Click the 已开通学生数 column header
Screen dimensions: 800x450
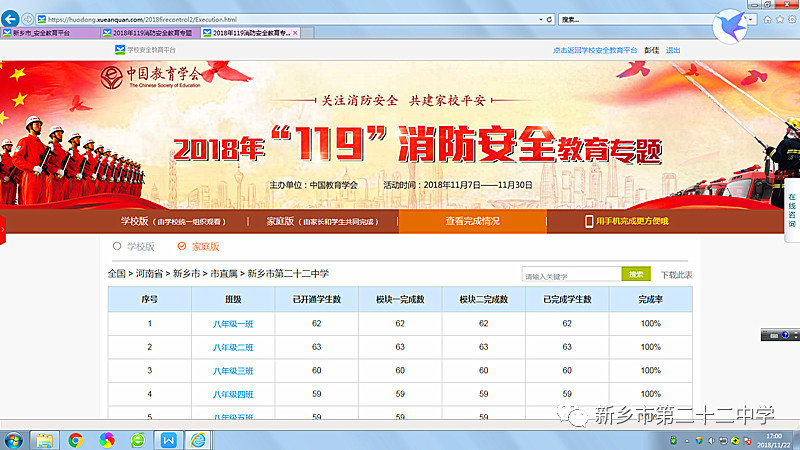point(316,299)
